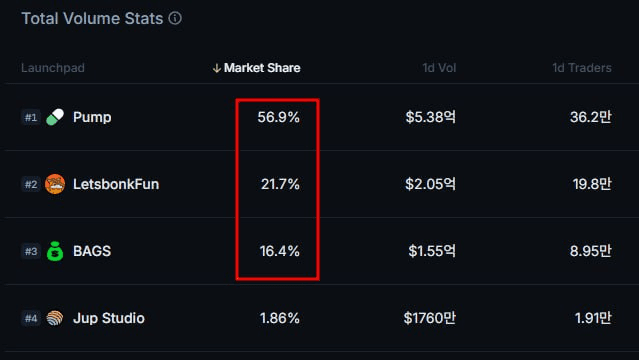Open the Jup Studio launchpad link

[109, 318]
